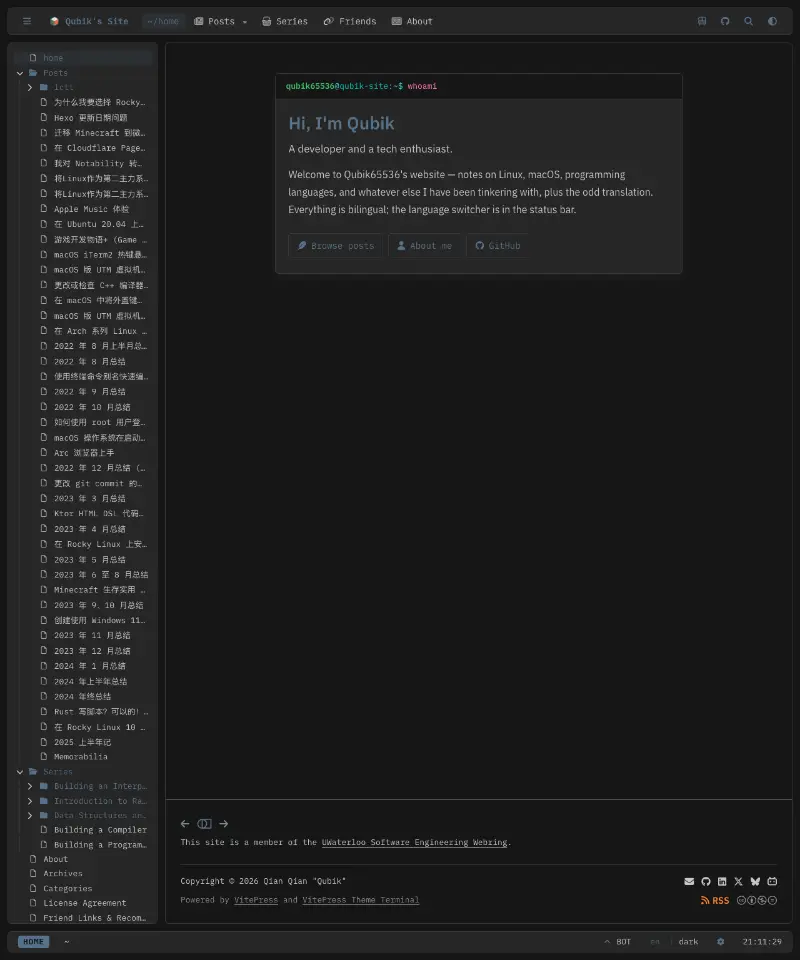
Task: Open the UWaterloo Software Engineering Webring link
Action: (x=414, y=842)
